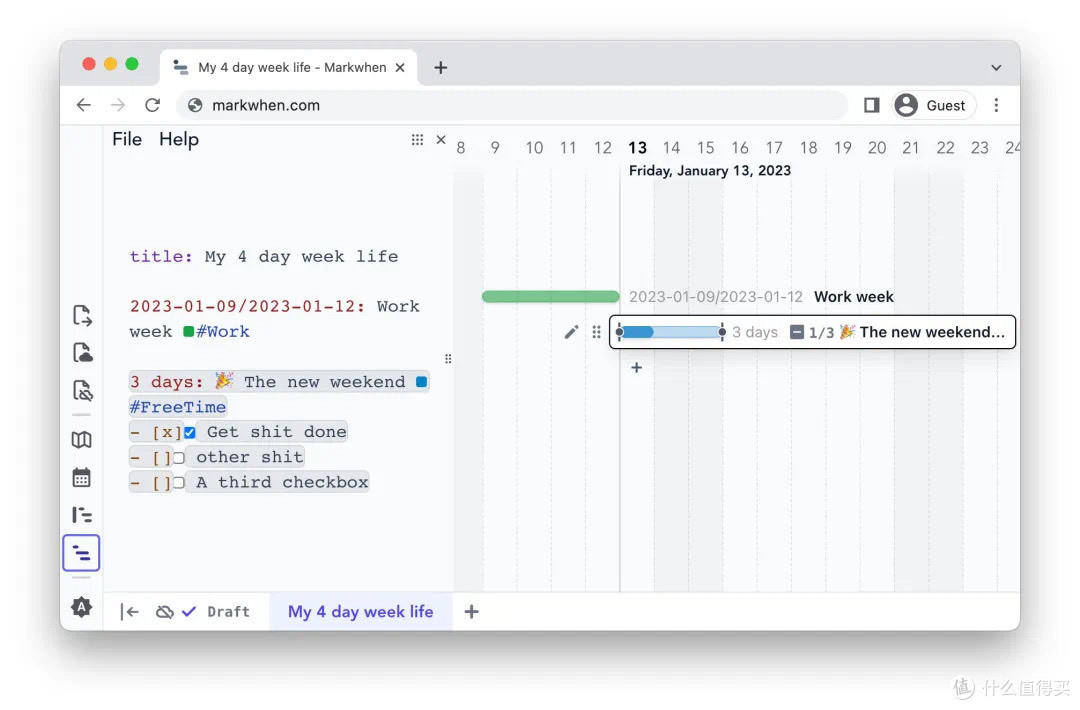
Task: Add an event with timeline plus icon
Action: [x=636, y=368]
